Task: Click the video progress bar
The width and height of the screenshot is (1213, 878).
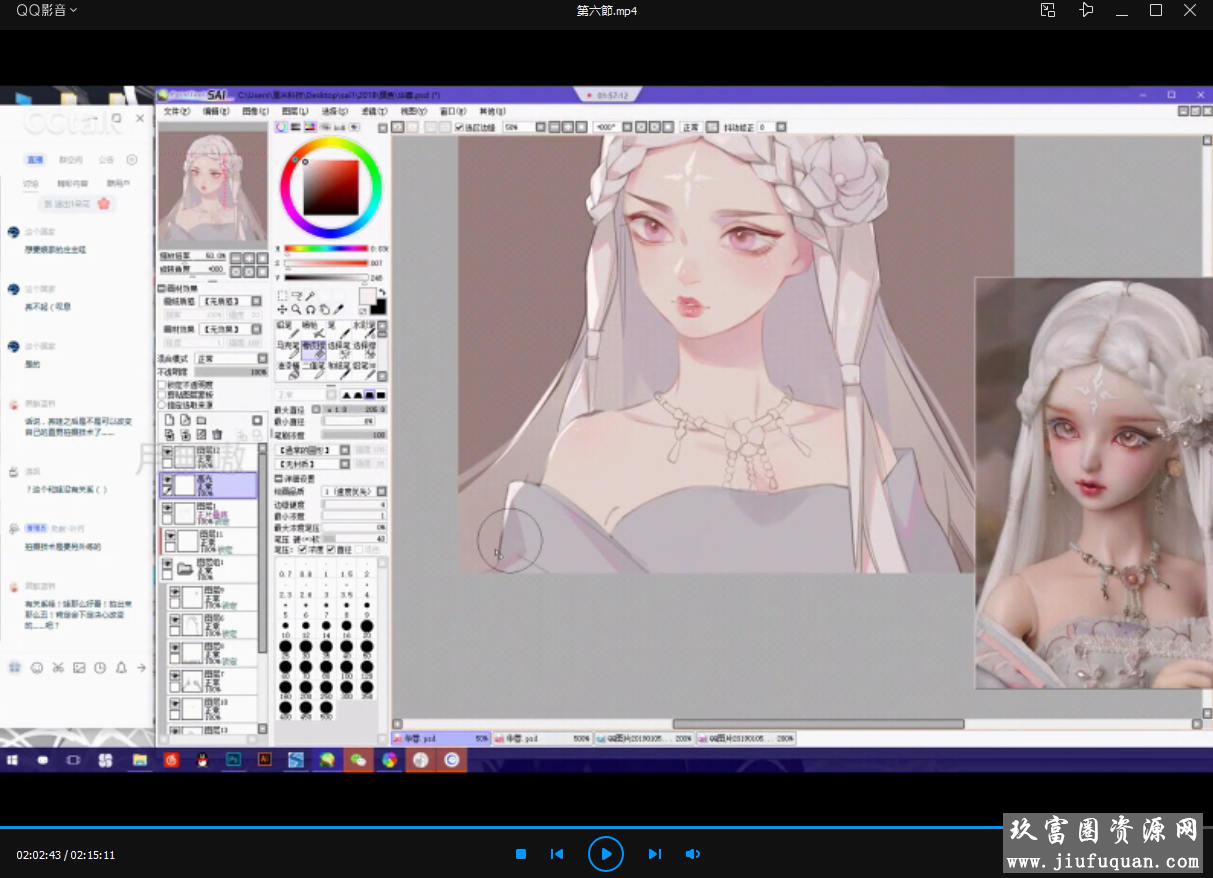Action: (x=500, y=827)
